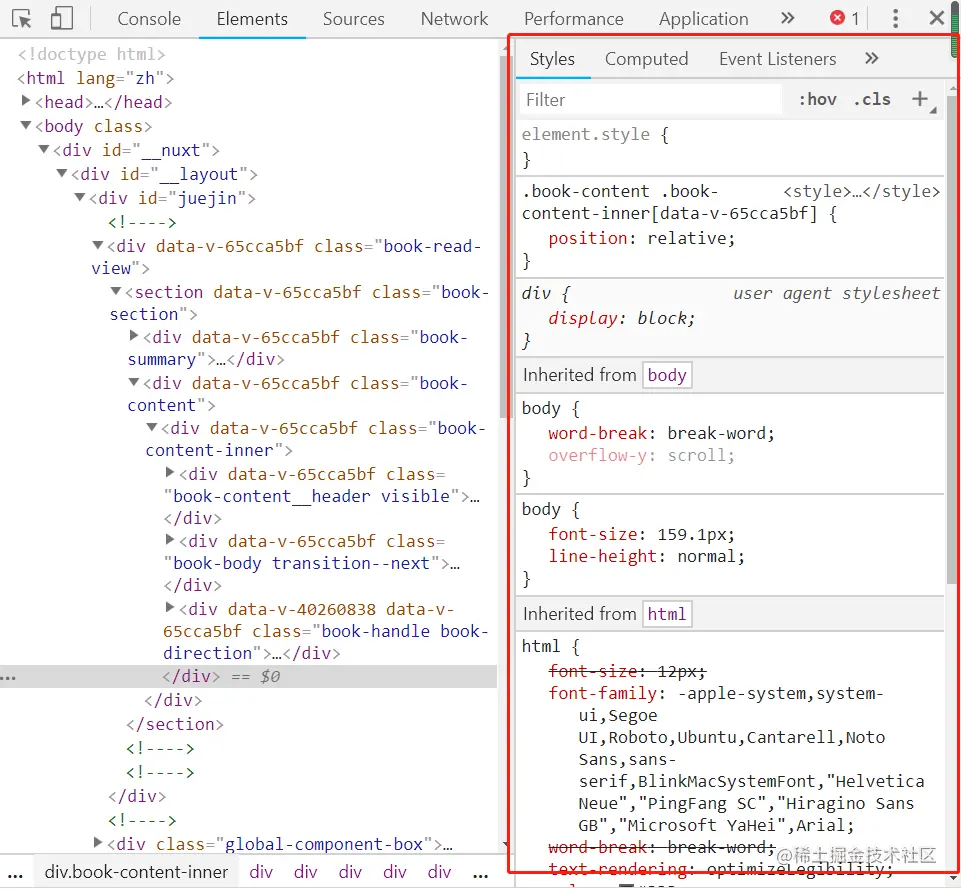Click the Filter styles input field

pyautogui.click(x=650, y=100)
